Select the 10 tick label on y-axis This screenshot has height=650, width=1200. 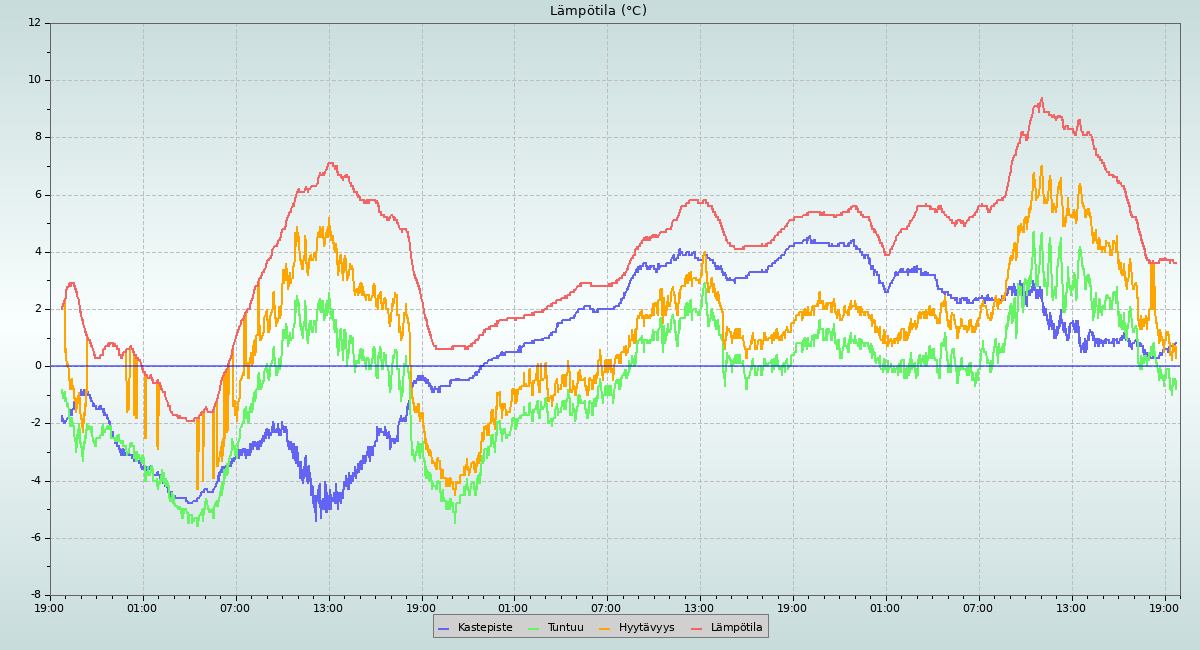point(35,80)
